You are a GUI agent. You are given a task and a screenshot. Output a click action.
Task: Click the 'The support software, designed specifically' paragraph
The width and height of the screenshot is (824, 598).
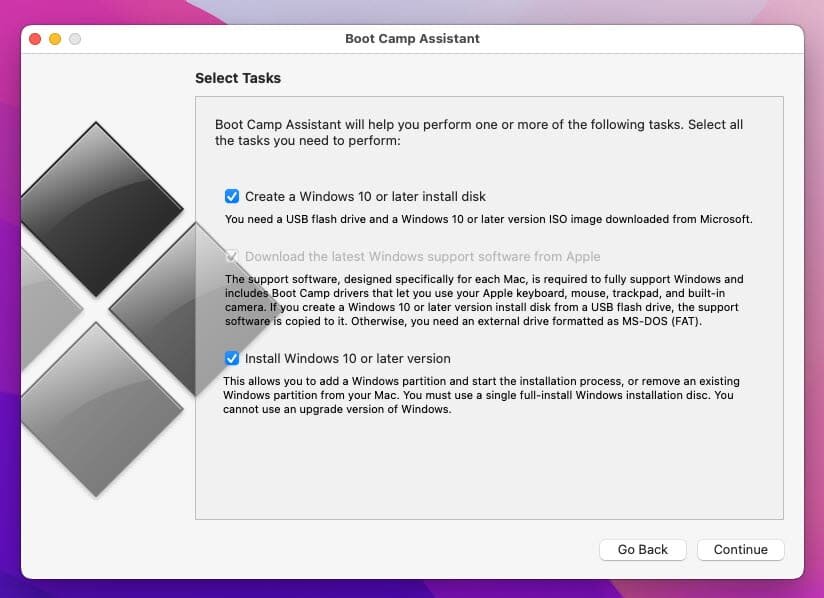[x=485, y=300]
